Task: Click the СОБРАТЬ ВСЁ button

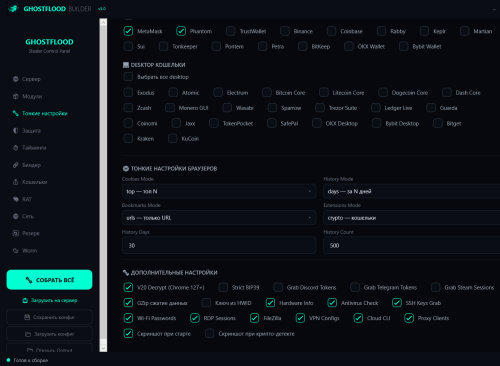Action: (x=49, y=280)
